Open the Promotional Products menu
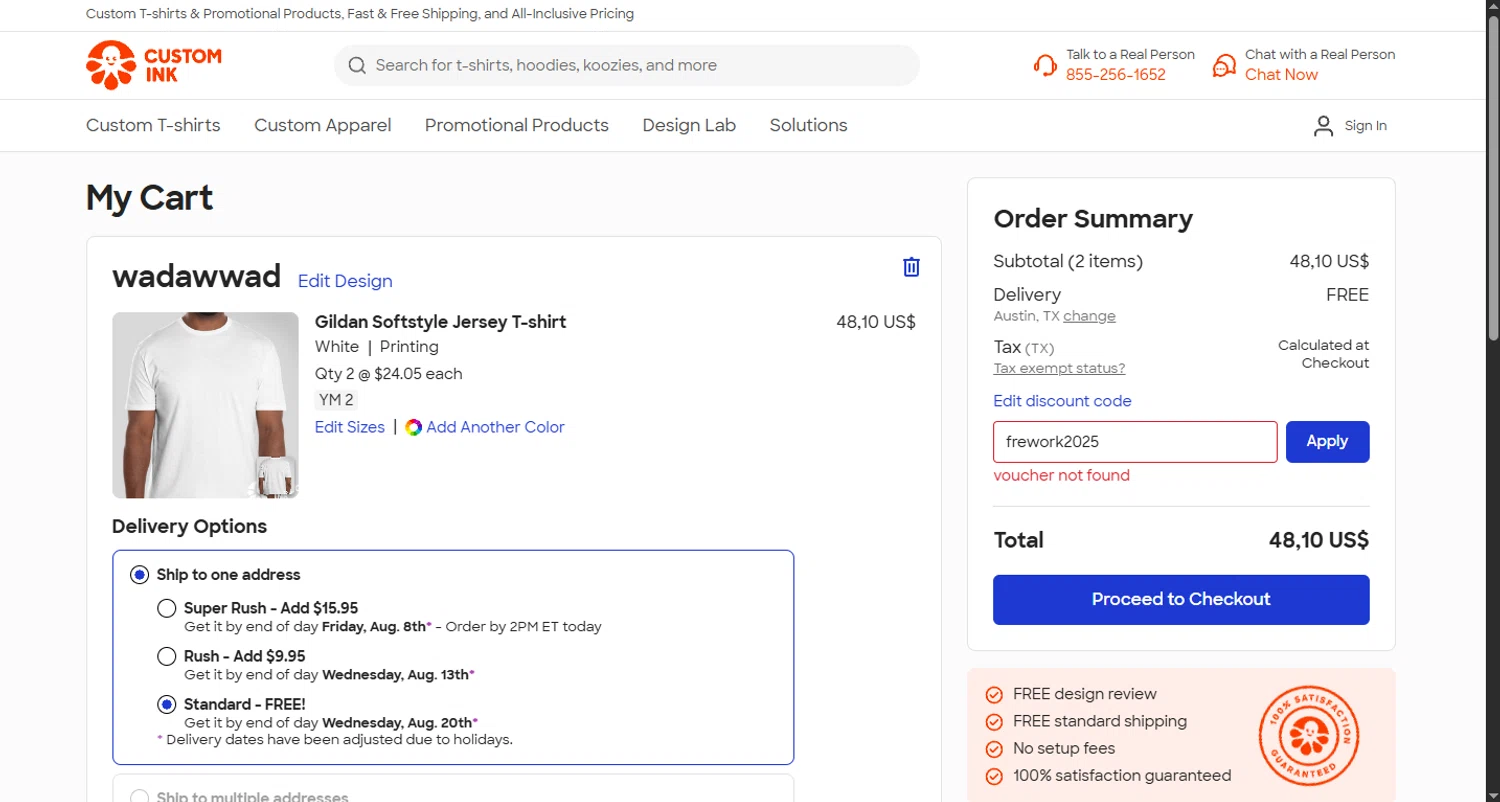The width and height of the screenshot is (1500, 802). point(517,126)
